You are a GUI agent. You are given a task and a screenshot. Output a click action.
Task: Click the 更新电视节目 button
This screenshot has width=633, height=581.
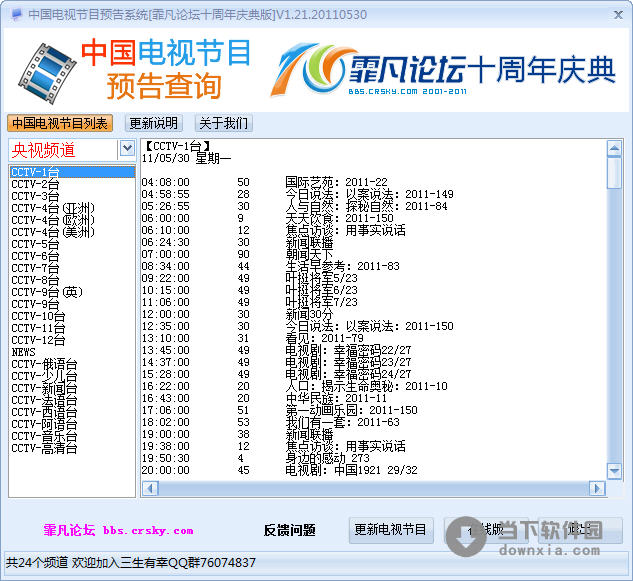pos(391,530)
